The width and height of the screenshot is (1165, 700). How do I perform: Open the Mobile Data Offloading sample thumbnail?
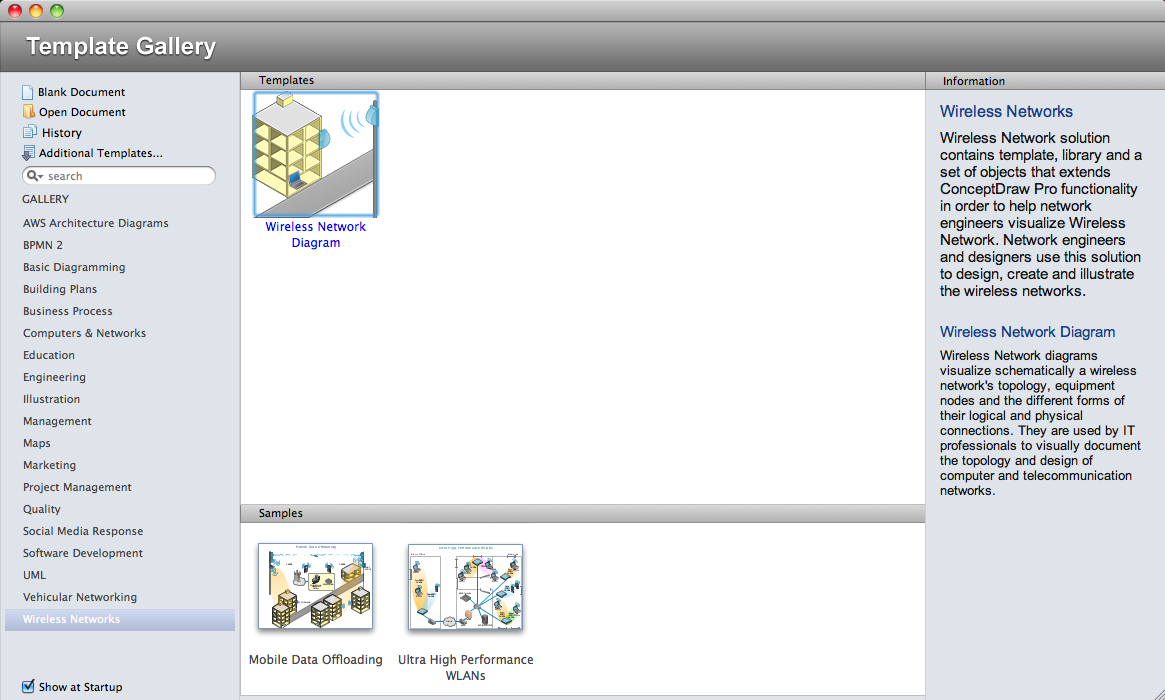316,586
